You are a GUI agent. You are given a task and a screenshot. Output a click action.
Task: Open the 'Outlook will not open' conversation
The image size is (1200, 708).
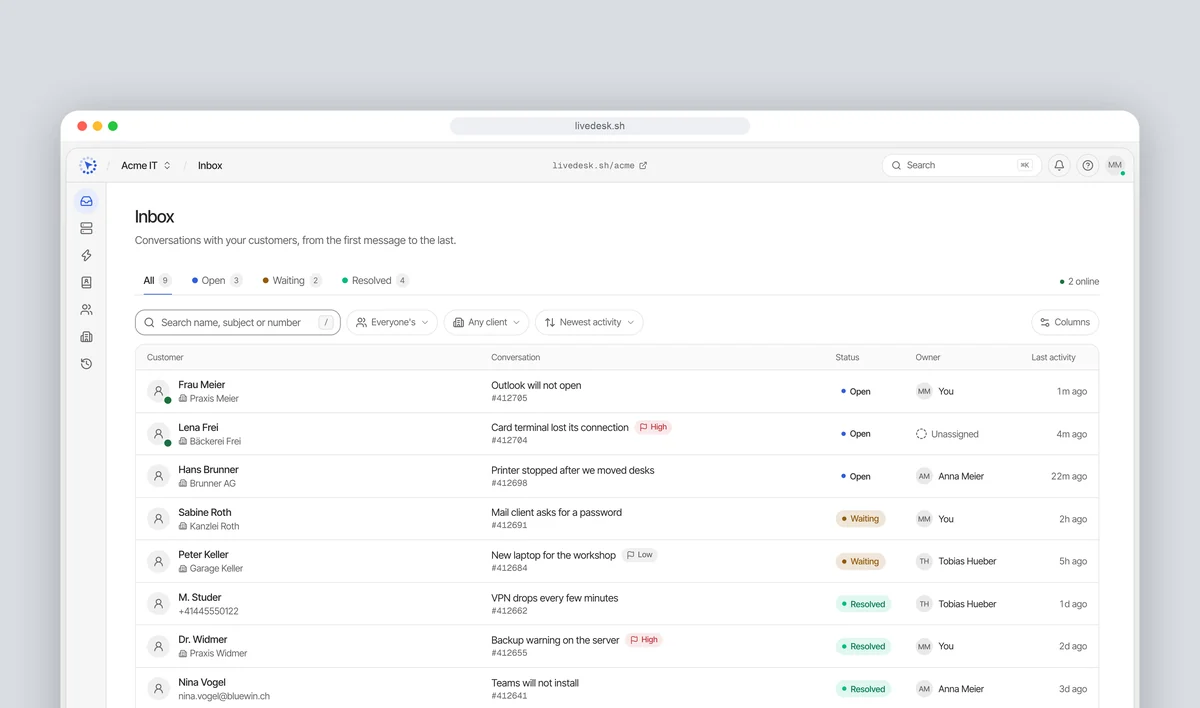coord(536,385)
